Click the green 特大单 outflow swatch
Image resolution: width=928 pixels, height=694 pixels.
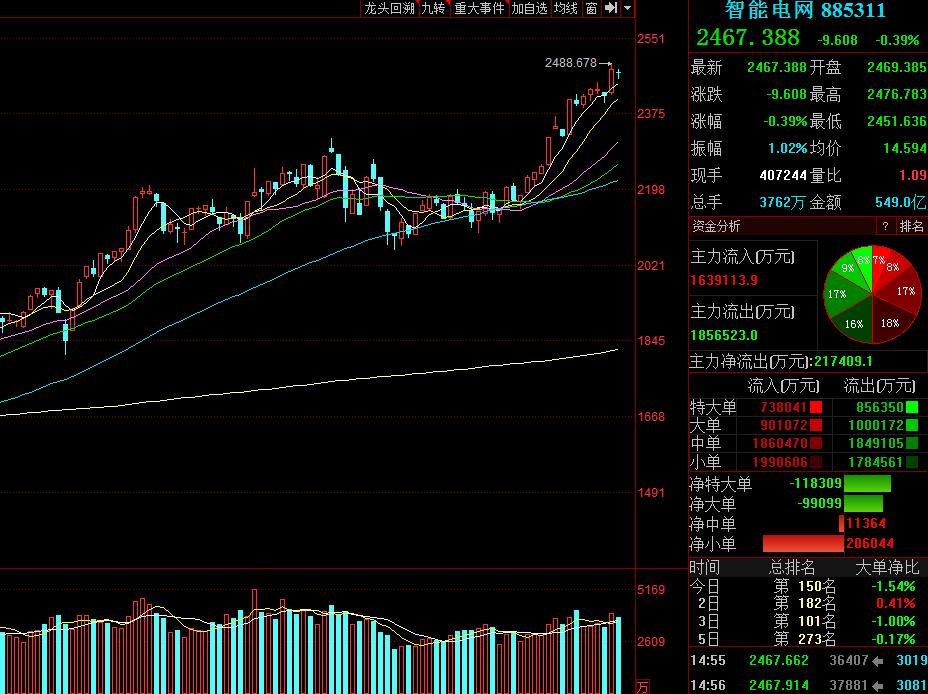click(x=912, y=407)
